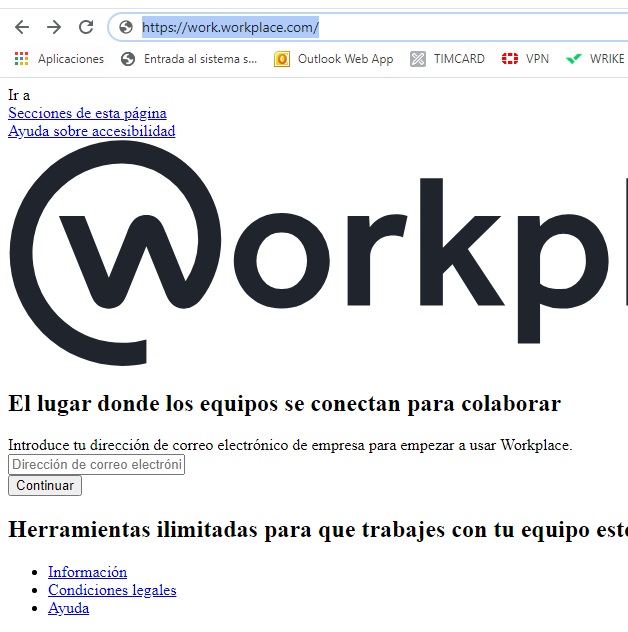This screenshot has width=628, height=632.
Task: Open the Ayuda footer link
Action: [69, 608]
